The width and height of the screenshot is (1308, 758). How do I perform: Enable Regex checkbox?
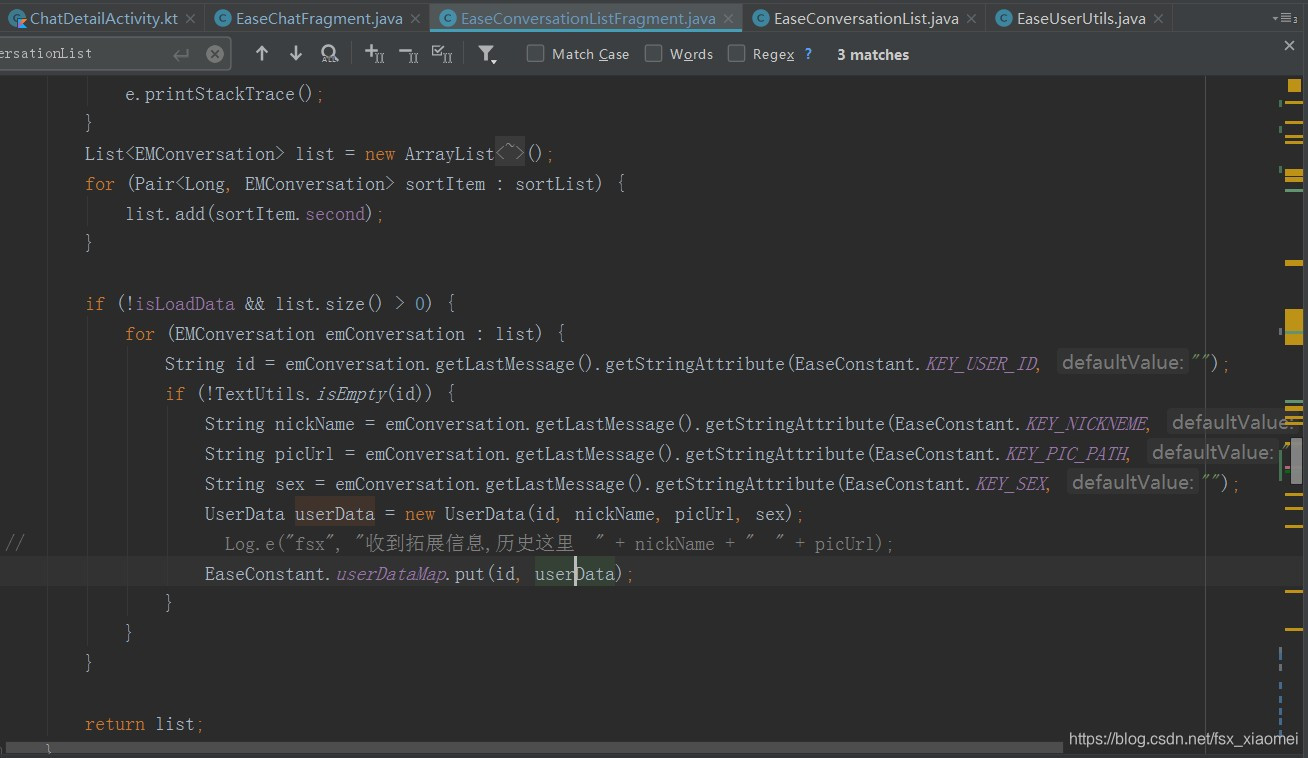[736, 54]
